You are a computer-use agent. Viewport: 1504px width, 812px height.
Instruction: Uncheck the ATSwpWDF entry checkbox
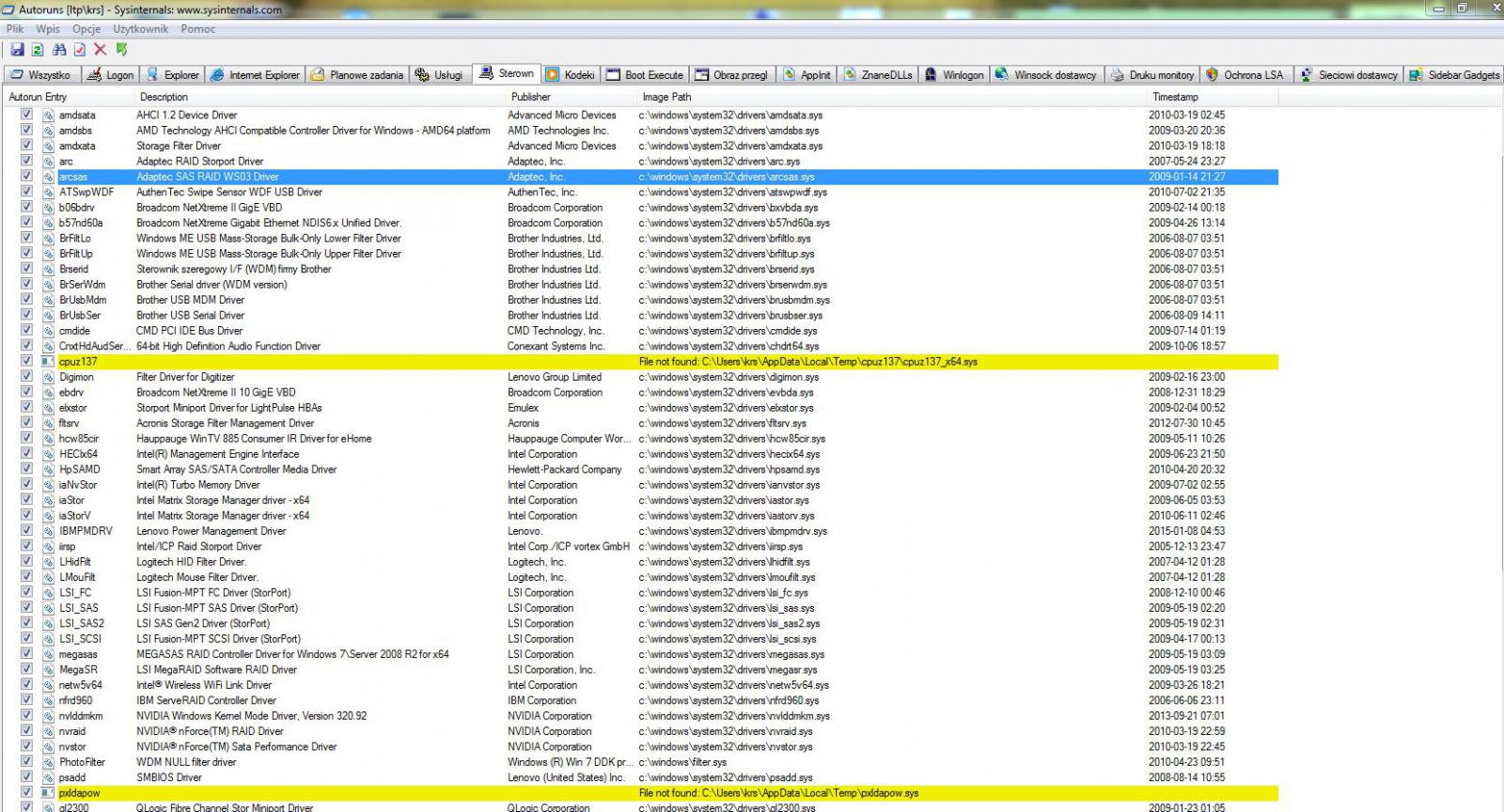pos(26,192)
